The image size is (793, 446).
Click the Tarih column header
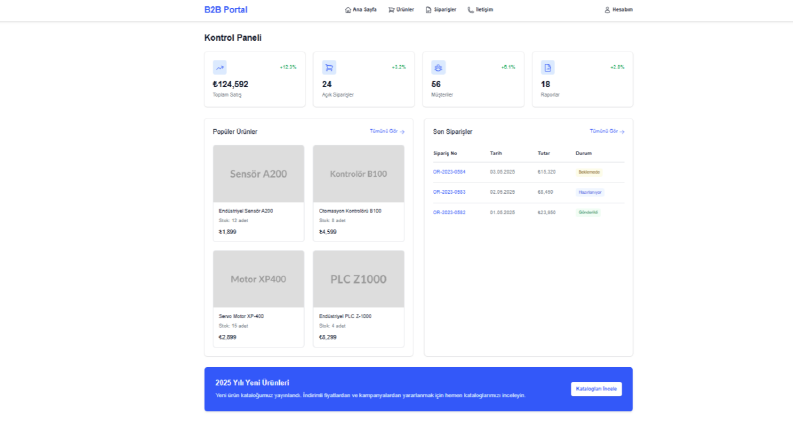[x=496, y=153]
